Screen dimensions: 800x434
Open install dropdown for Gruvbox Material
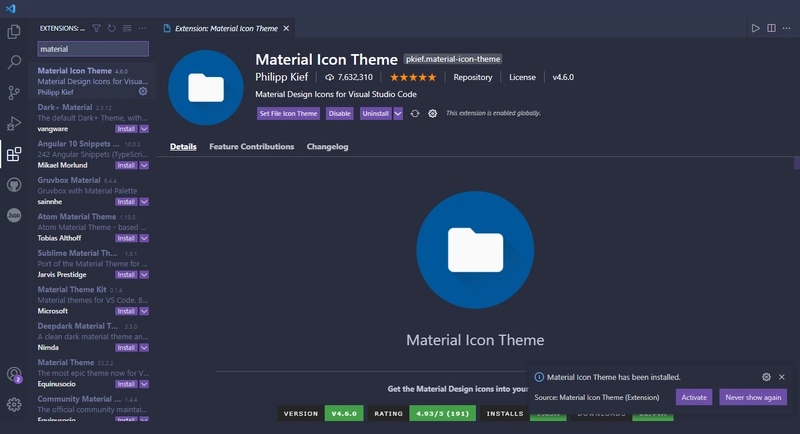click(144, 202)
